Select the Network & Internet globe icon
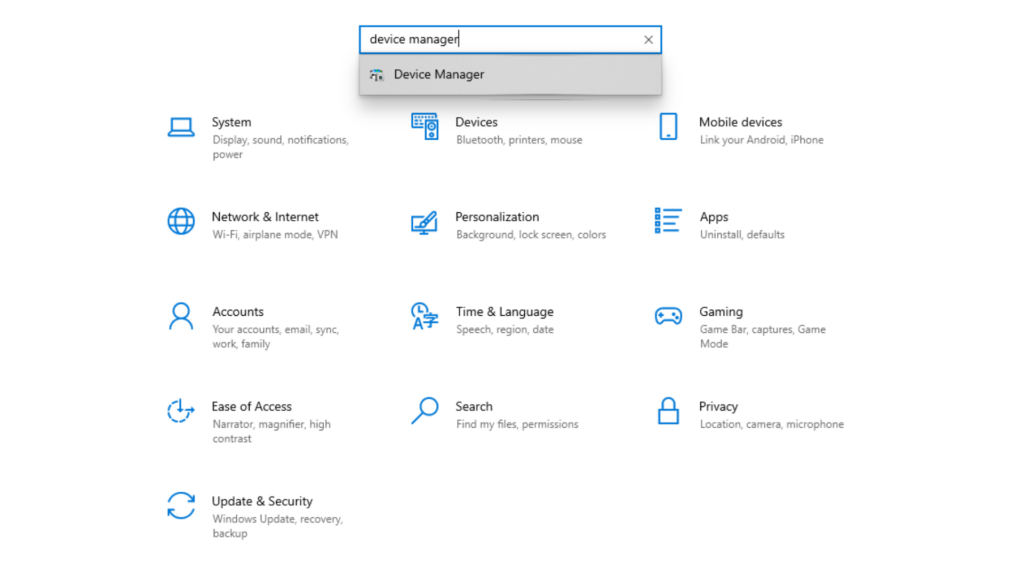This screenshot has width=1024, height=576. point(181,221)
